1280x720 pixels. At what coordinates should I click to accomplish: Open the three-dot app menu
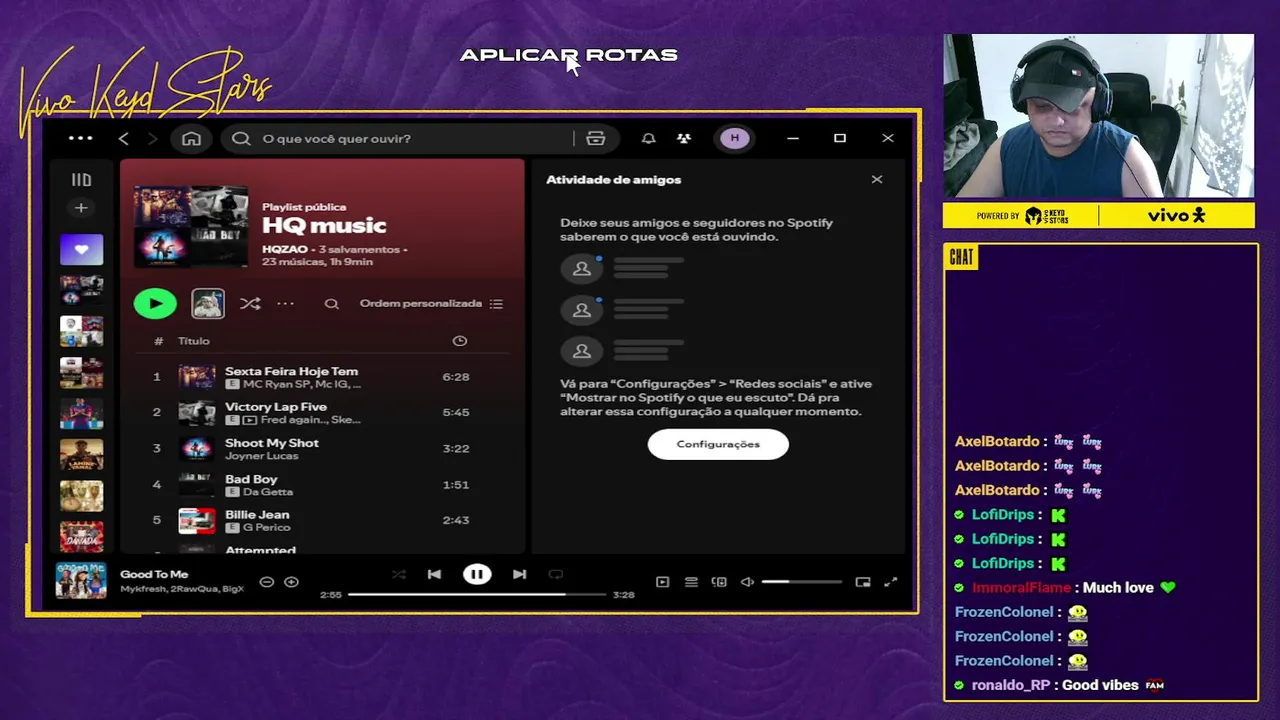(x=80, y=139)
